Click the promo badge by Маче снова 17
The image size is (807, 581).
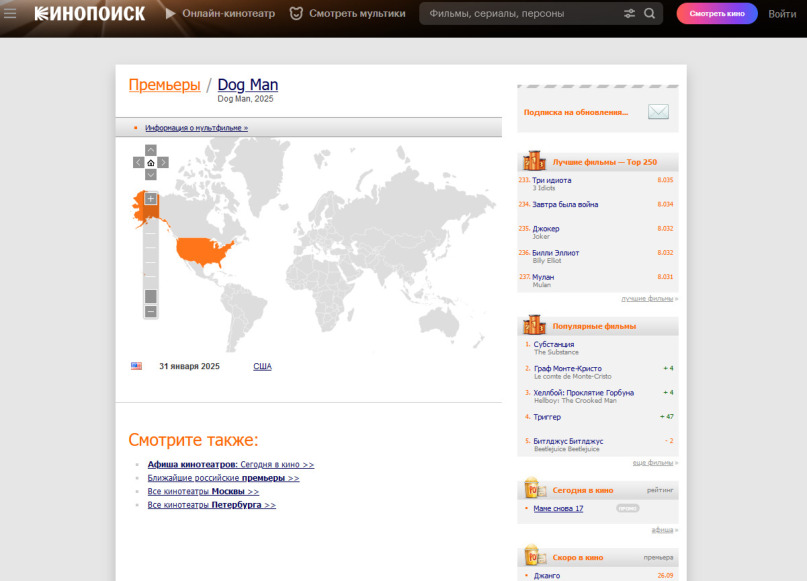[627, 508]
